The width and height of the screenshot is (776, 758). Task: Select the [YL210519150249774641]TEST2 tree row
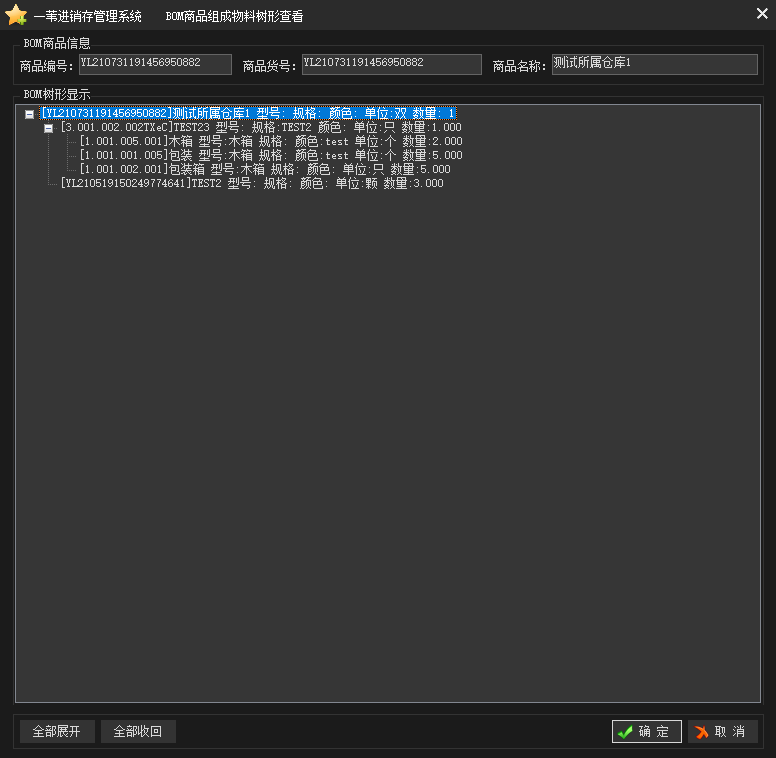pos(252,184)
